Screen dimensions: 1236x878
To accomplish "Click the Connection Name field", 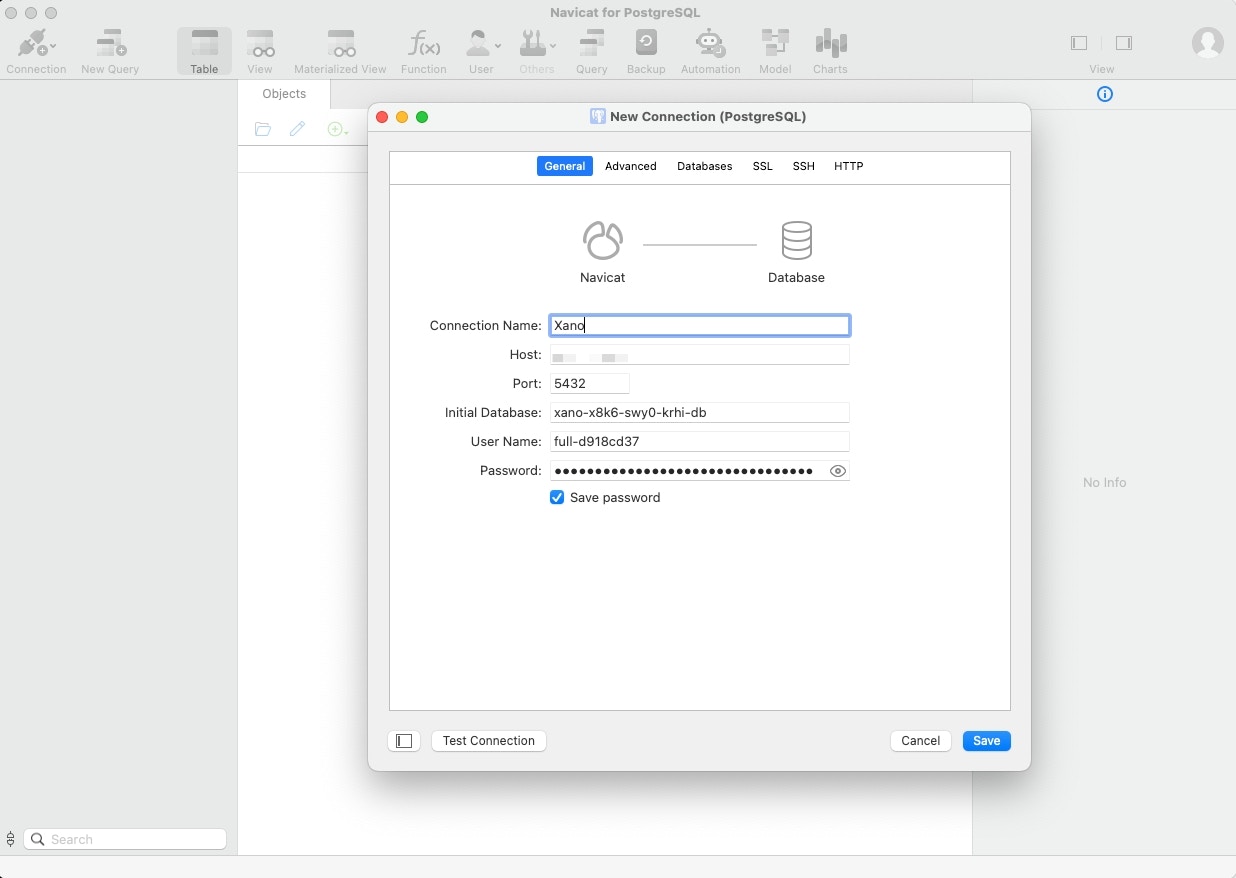I will click(700, 325).
